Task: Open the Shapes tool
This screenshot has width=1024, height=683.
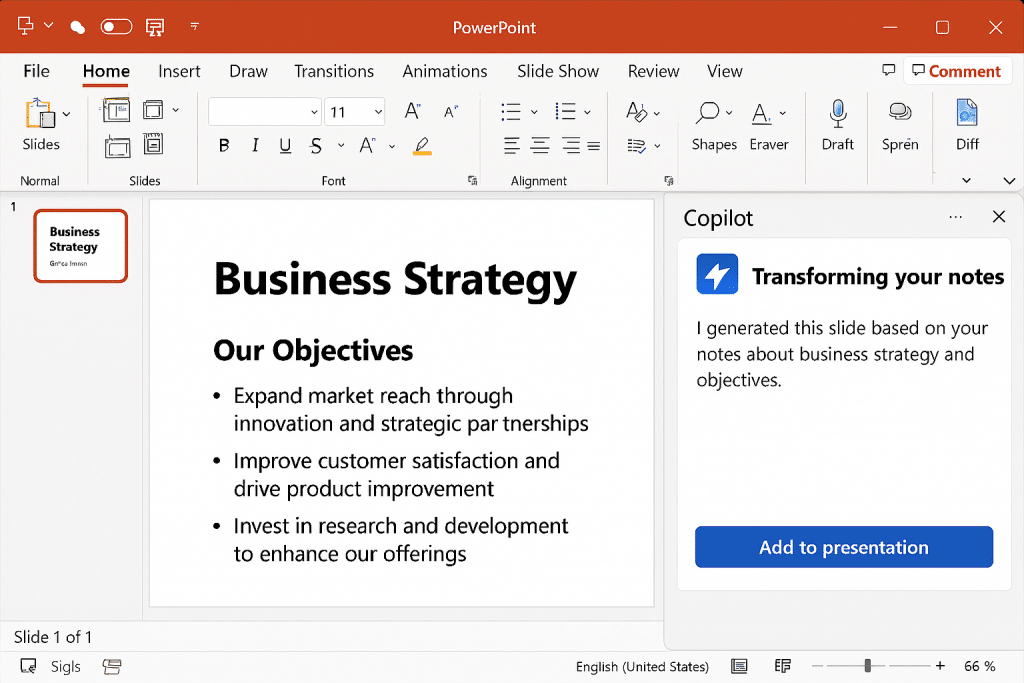Action: pos(713,113)
